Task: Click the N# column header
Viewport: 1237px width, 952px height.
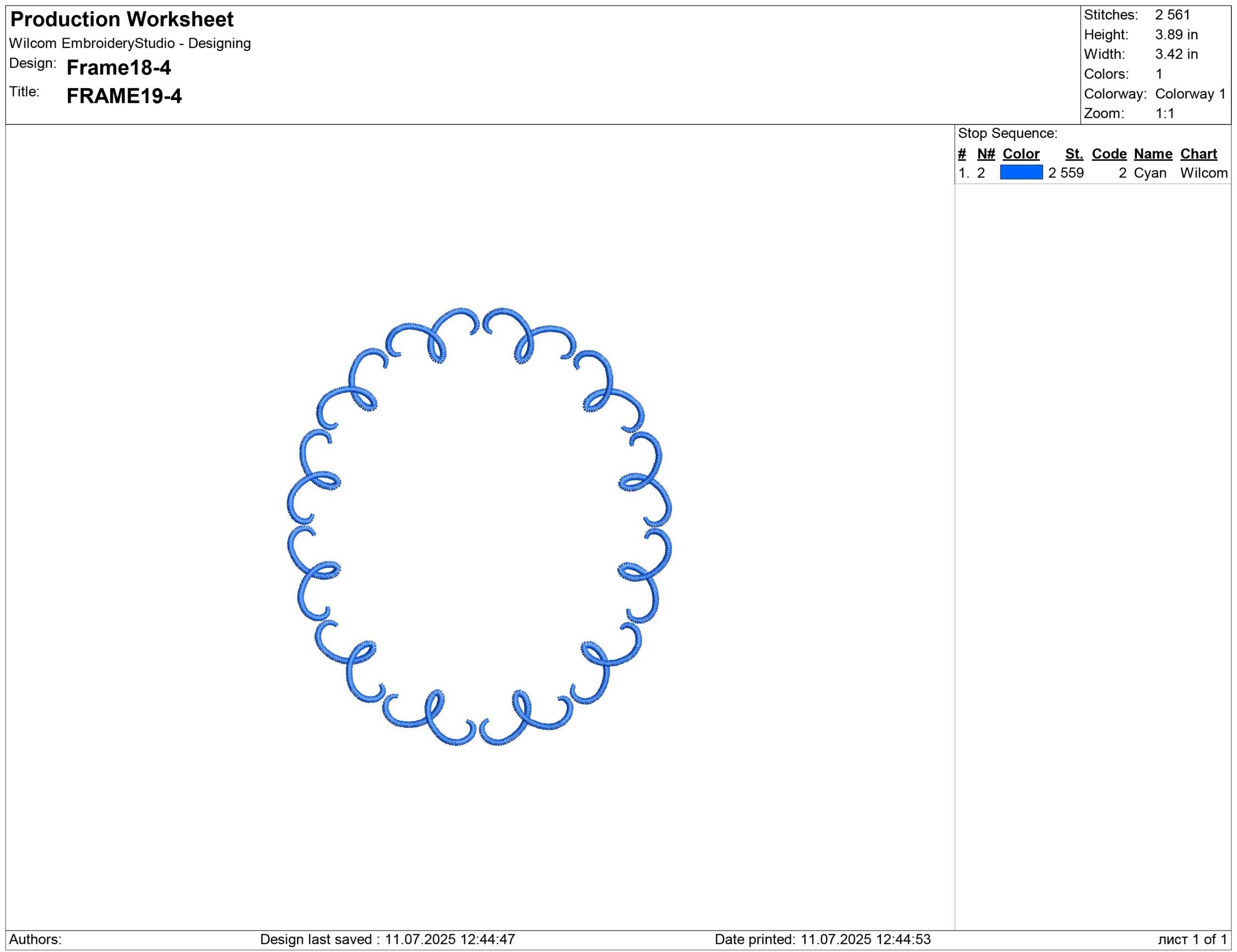Action: [986, 154]
